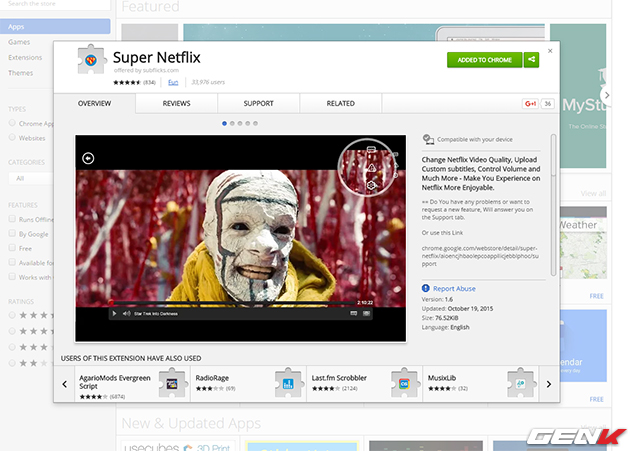
Task: Click the Report Abuse link
Action: [x=454, y=289]
